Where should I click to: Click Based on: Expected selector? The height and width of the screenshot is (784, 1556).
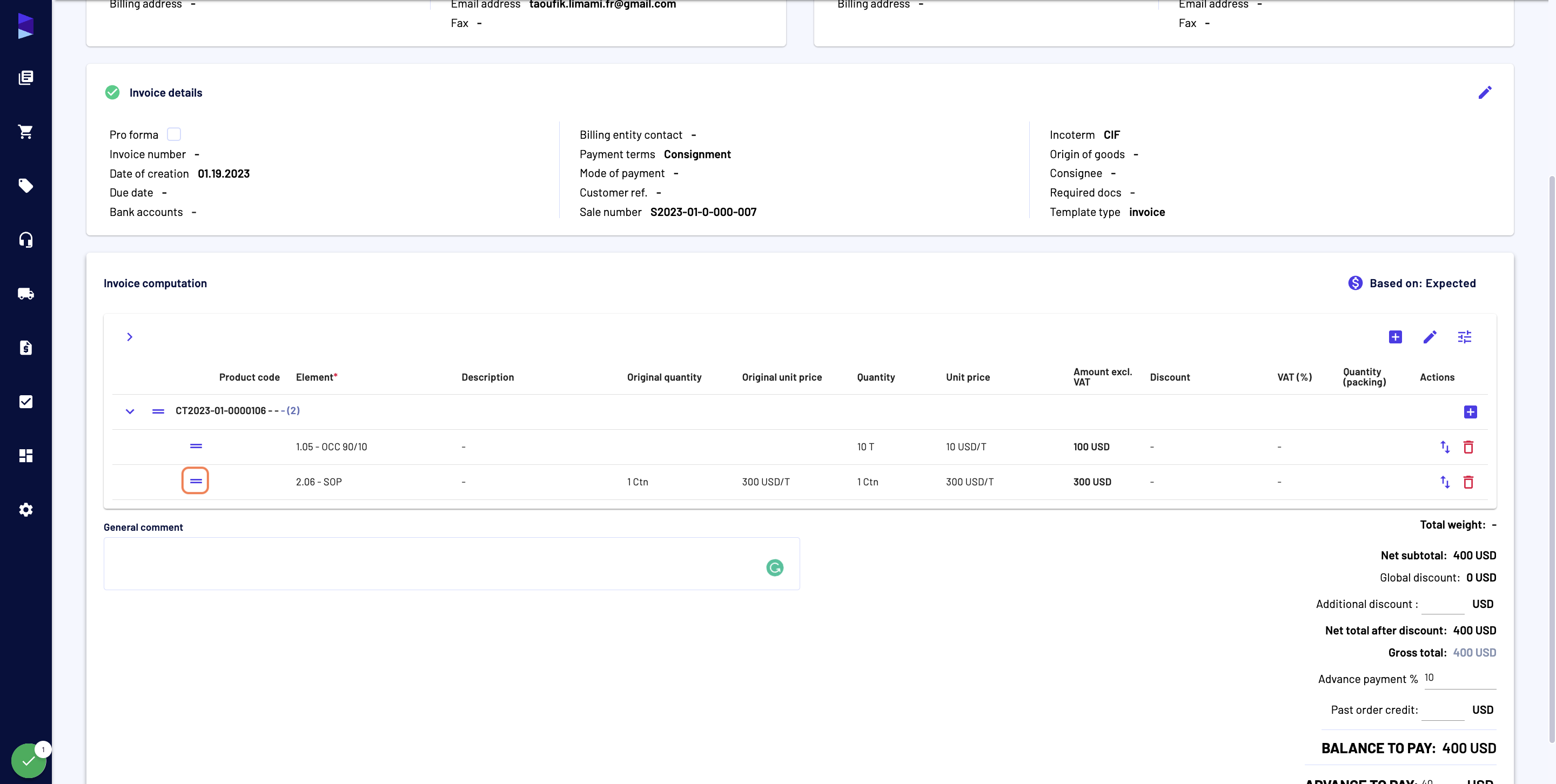1412,283
